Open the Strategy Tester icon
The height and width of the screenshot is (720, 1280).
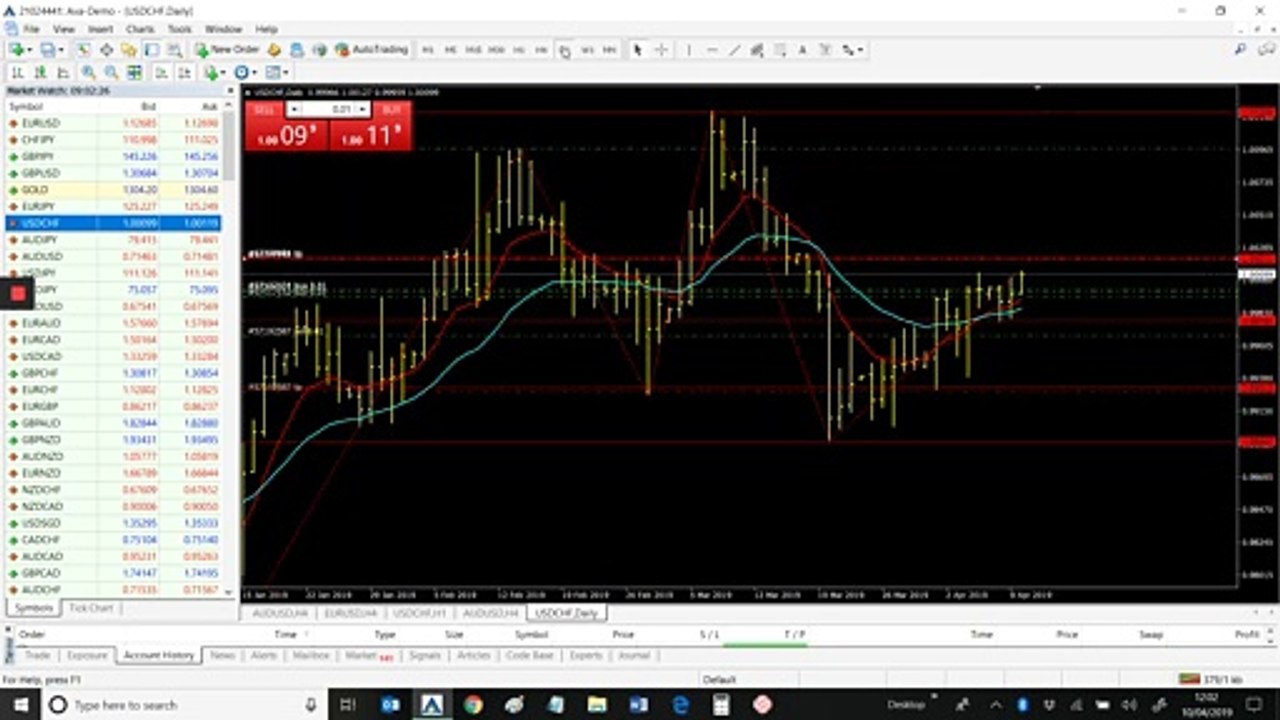click(173, 49)
